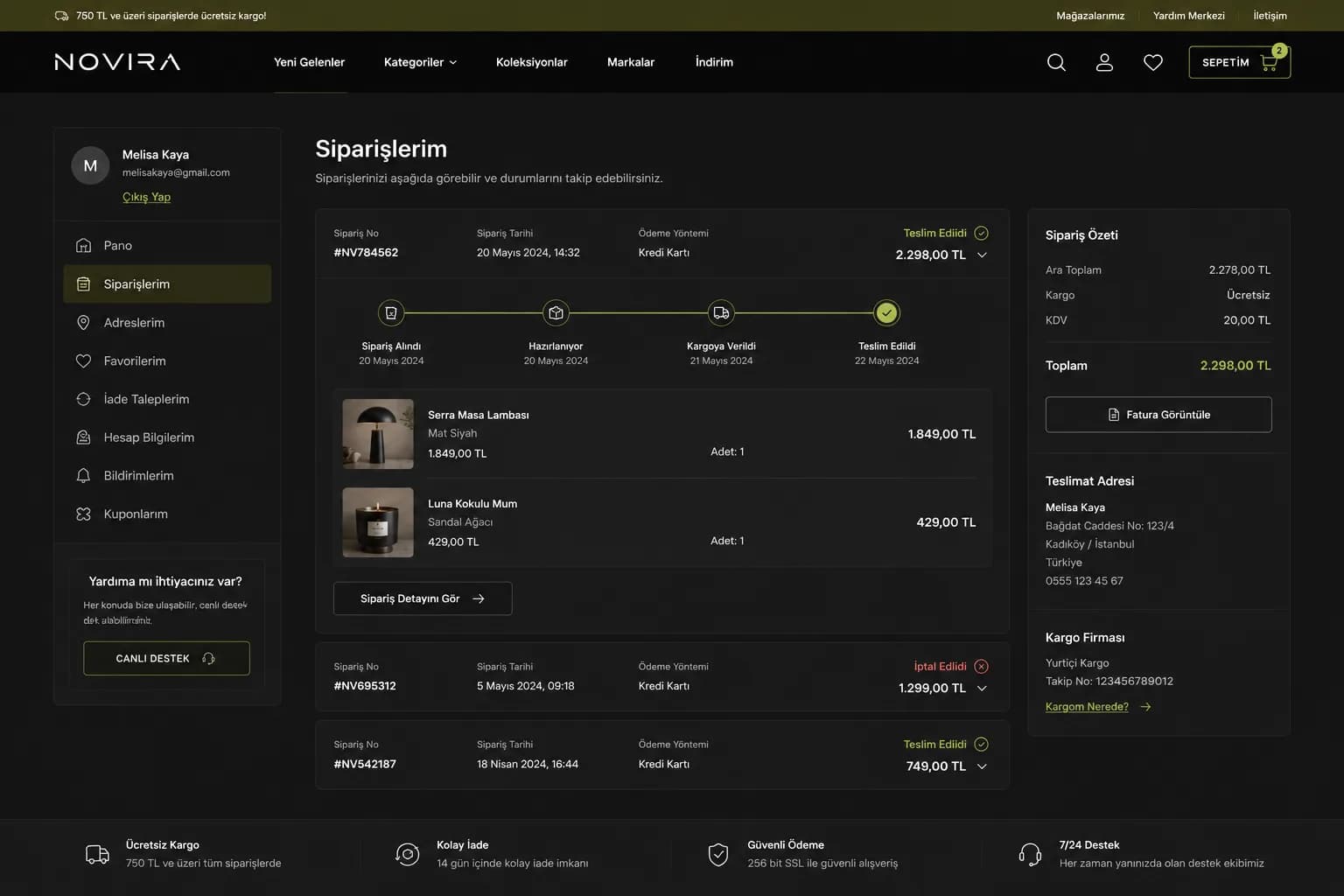Click the Sipariş Alındı step icon
The height and width of the screenshot is (896, 1344).
391,312
